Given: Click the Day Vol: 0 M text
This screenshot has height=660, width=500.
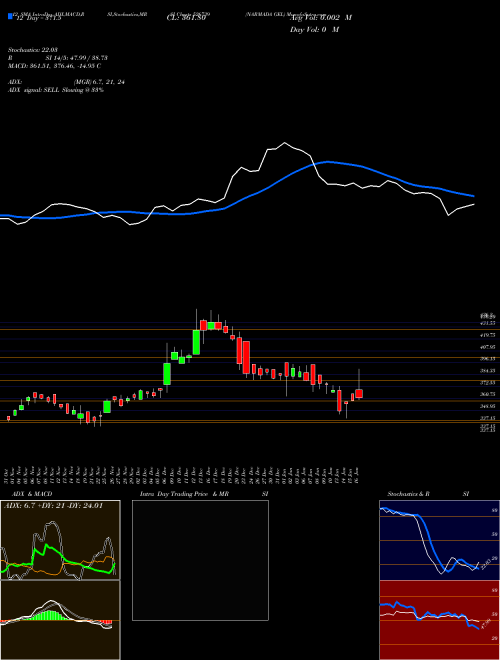Looking at the screenshot, I should coord(314,29).
